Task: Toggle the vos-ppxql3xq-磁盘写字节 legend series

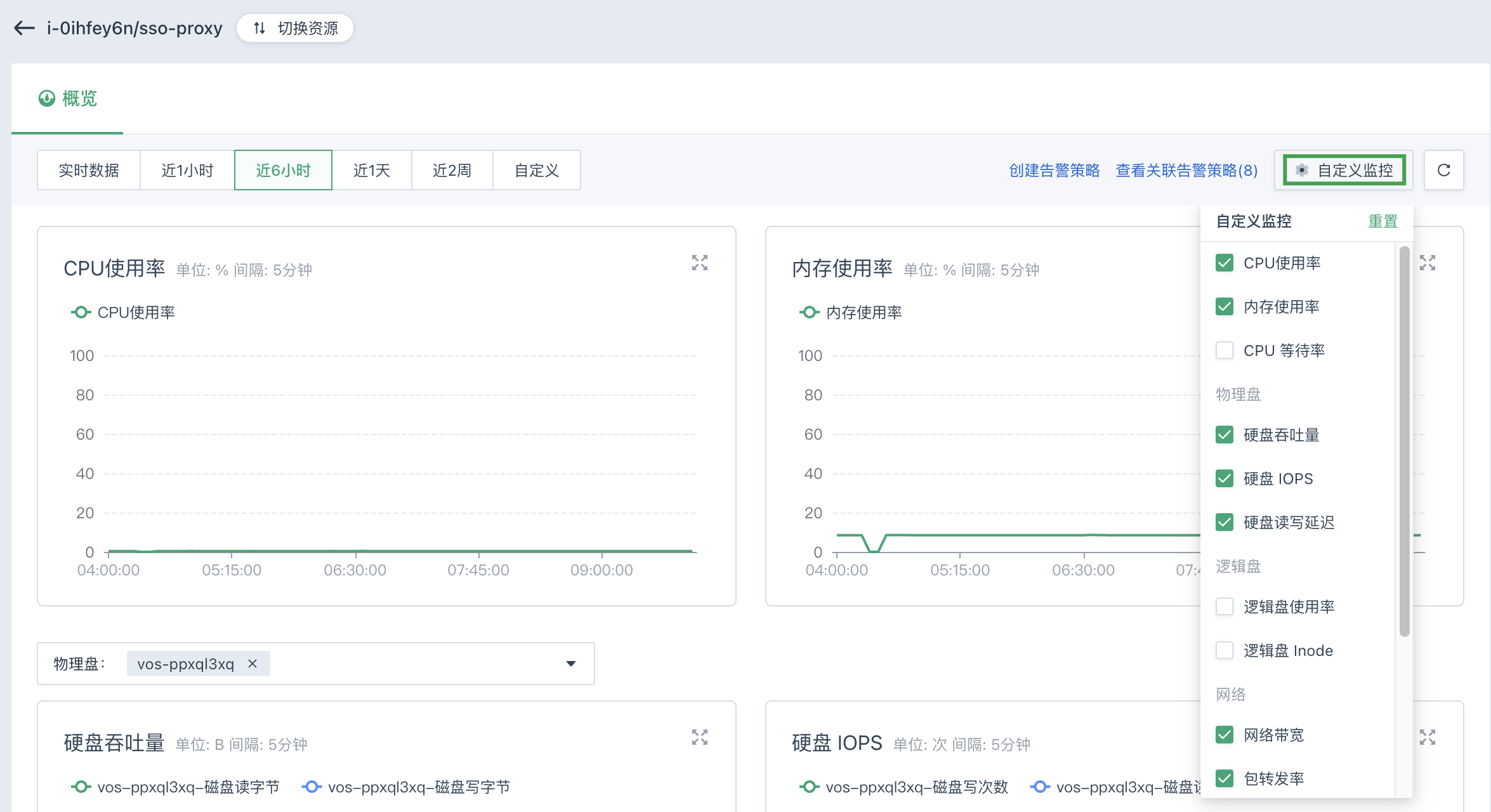Action: click(x=406, y=787)
